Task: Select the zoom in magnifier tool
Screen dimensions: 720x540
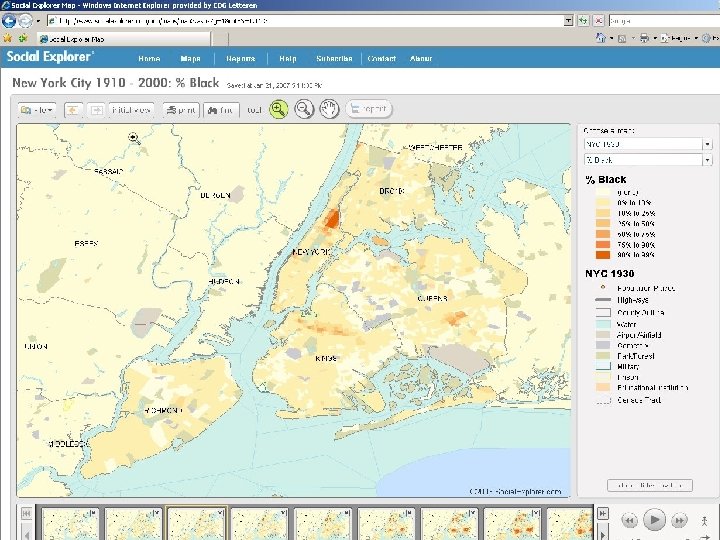Action: pos(279,109)
